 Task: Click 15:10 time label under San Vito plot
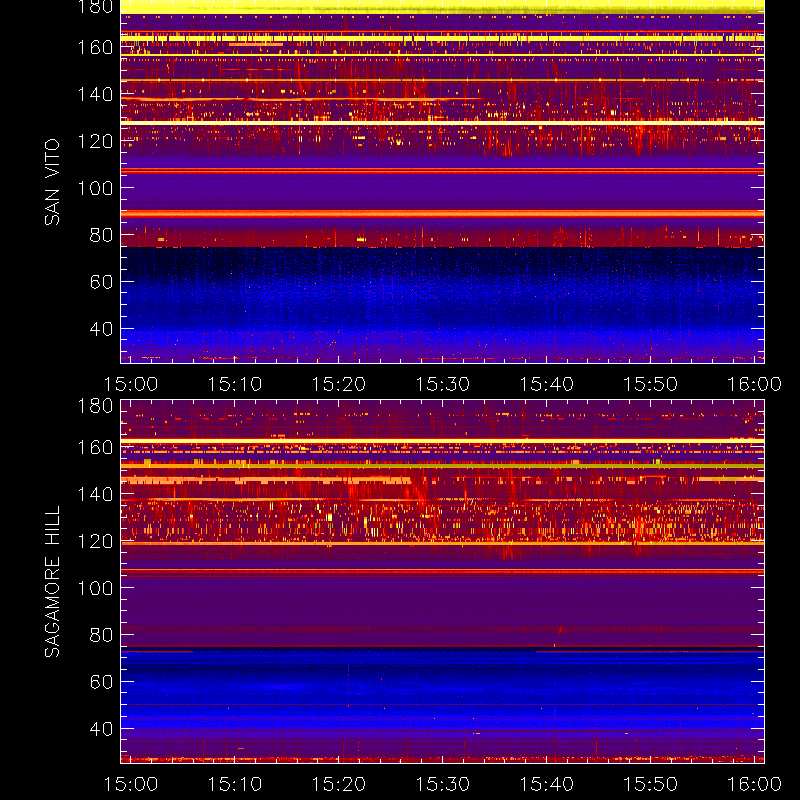coord(235,384)
